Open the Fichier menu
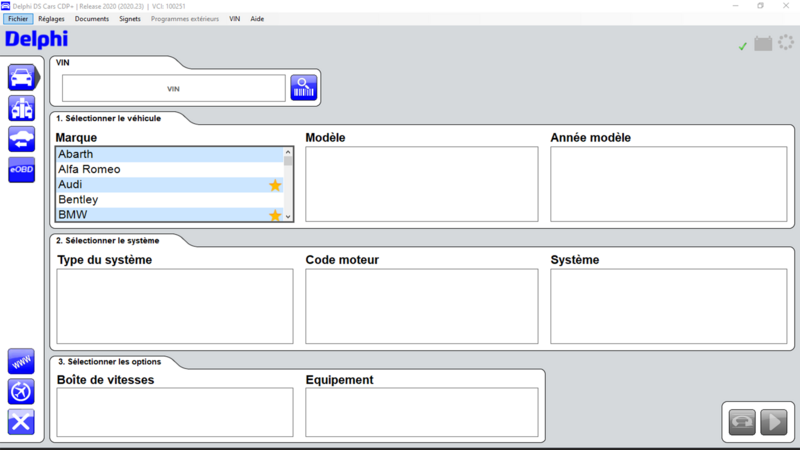The height and width of the screenshot is (450, 800). [18, 19]
